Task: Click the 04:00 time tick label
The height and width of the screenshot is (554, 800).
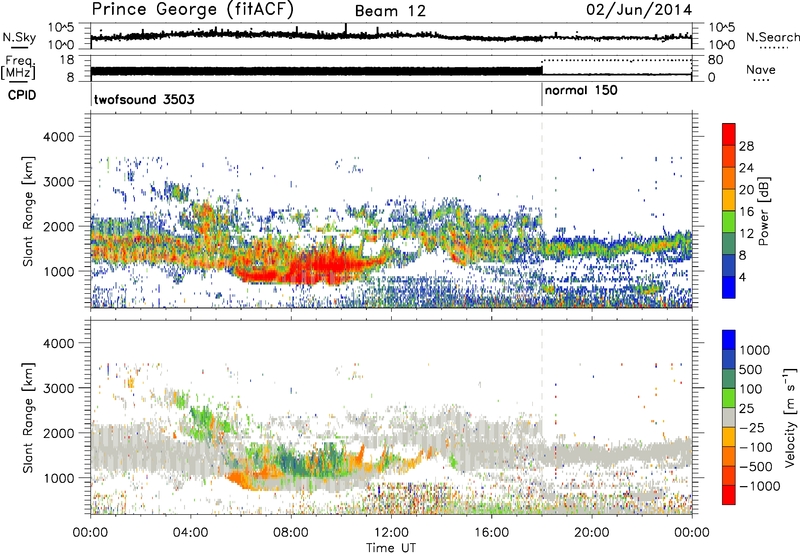Action: tap(191, 533)
